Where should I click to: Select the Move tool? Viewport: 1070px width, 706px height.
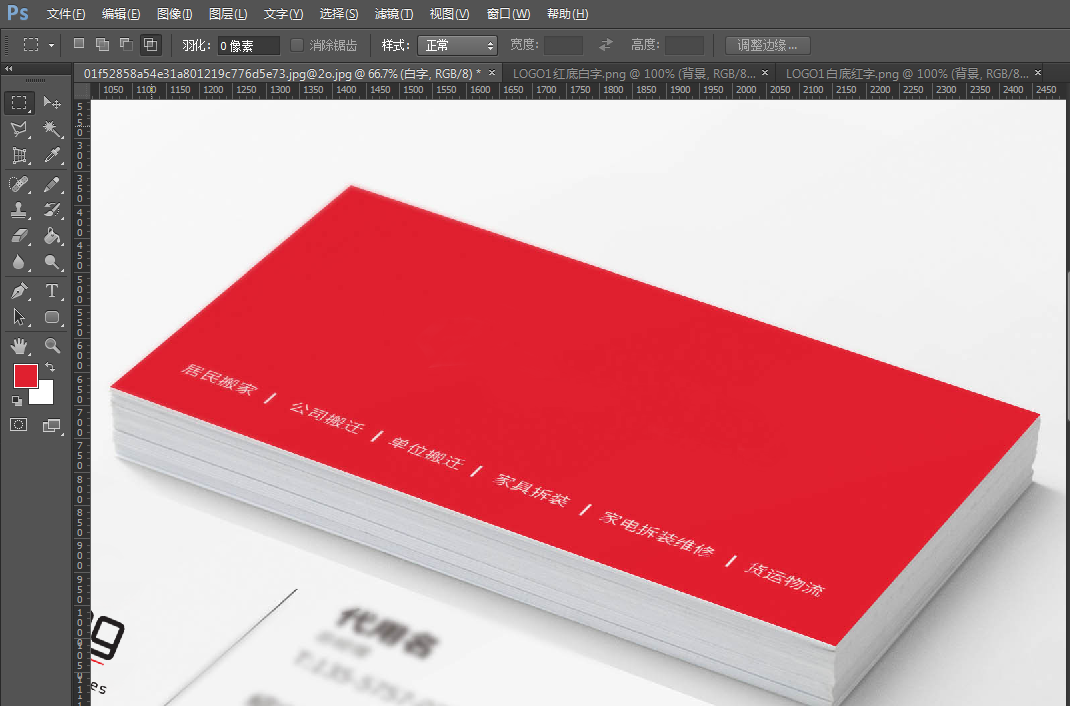52,103
